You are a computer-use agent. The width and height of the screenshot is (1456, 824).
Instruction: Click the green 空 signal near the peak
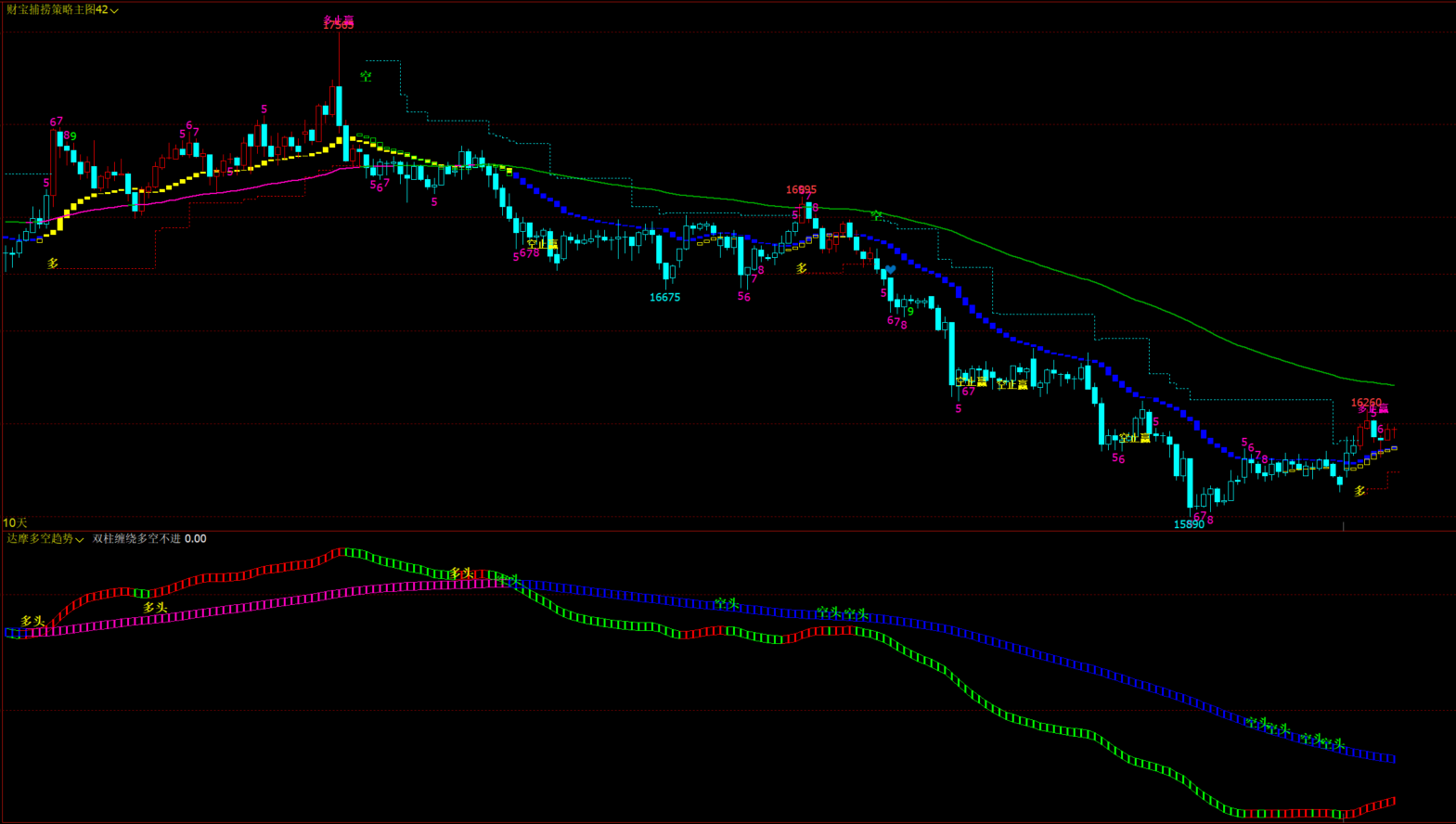[366, 76]
